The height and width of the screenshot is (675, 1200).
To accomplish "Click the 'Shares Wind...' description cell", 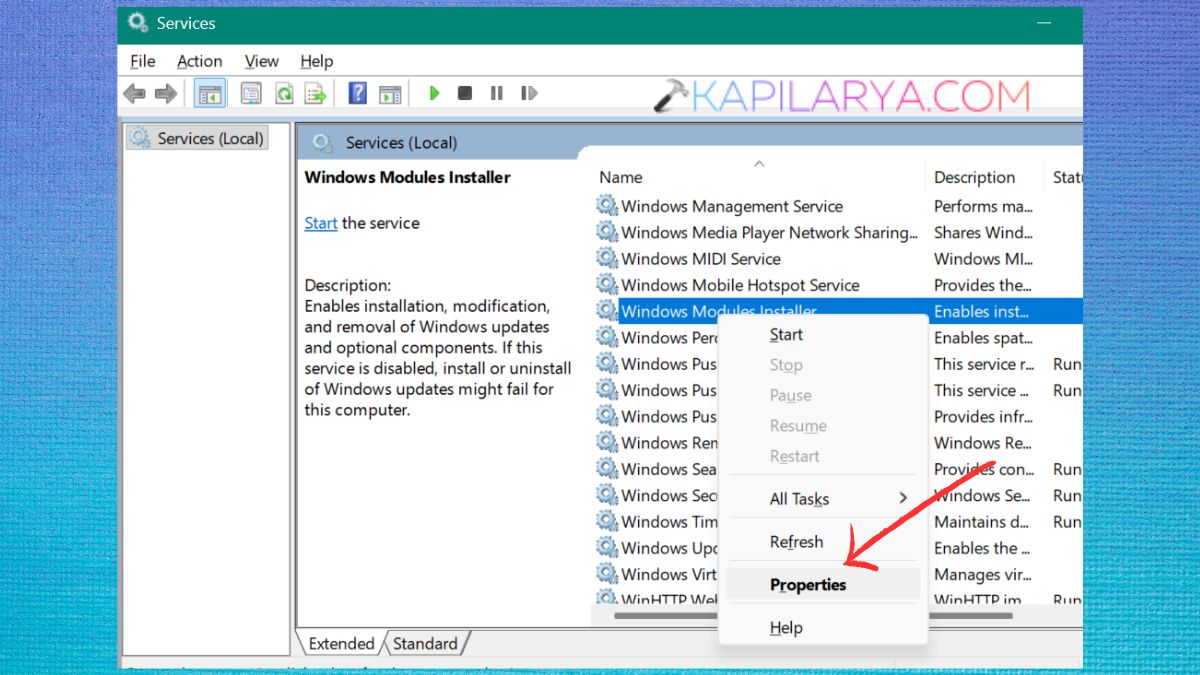I will [983, 232].
